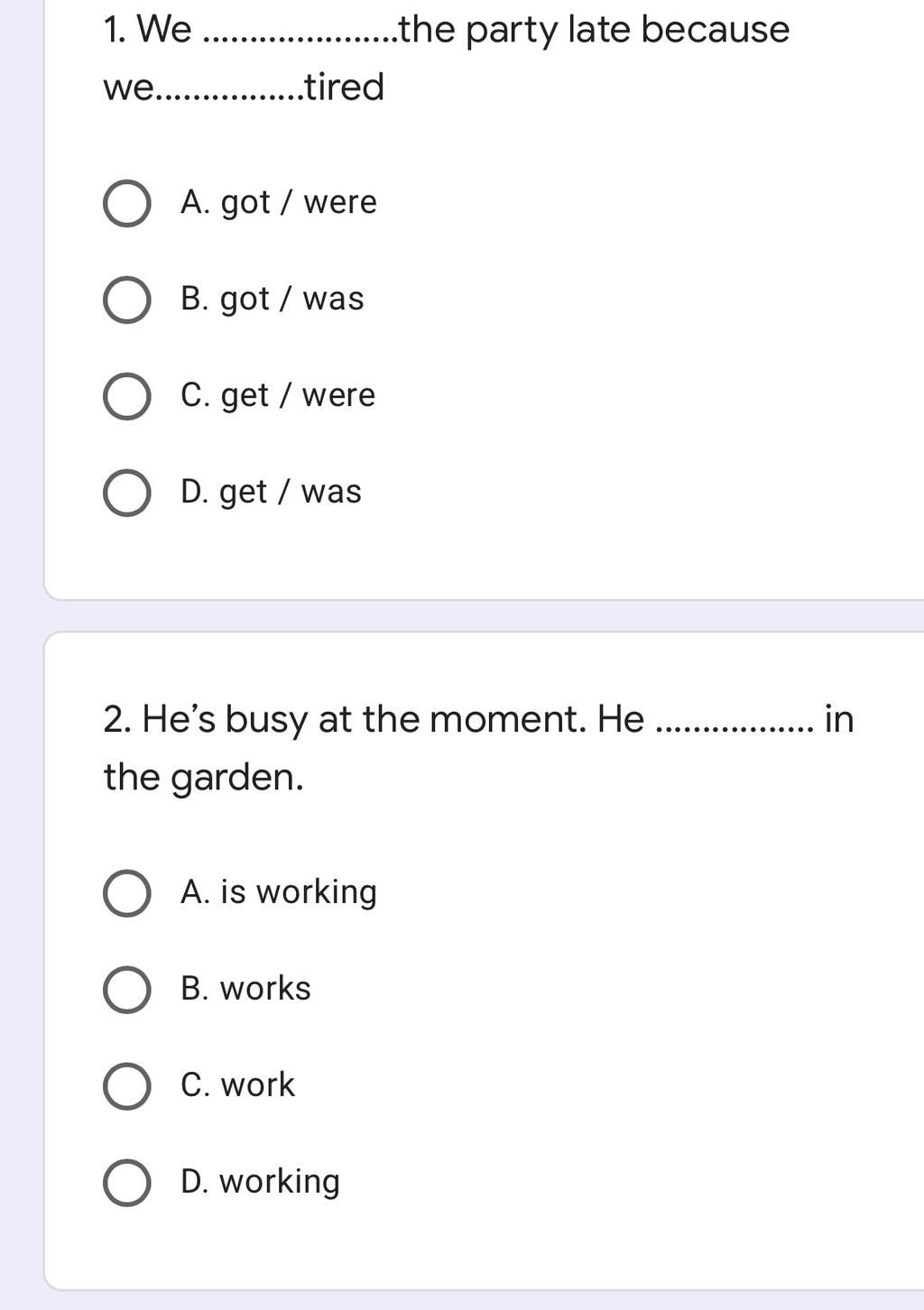924x1310 pixels.
Task: Choose the radio circle next to 'B. works'
Action: pyautogui.click(x=127, y=990)
